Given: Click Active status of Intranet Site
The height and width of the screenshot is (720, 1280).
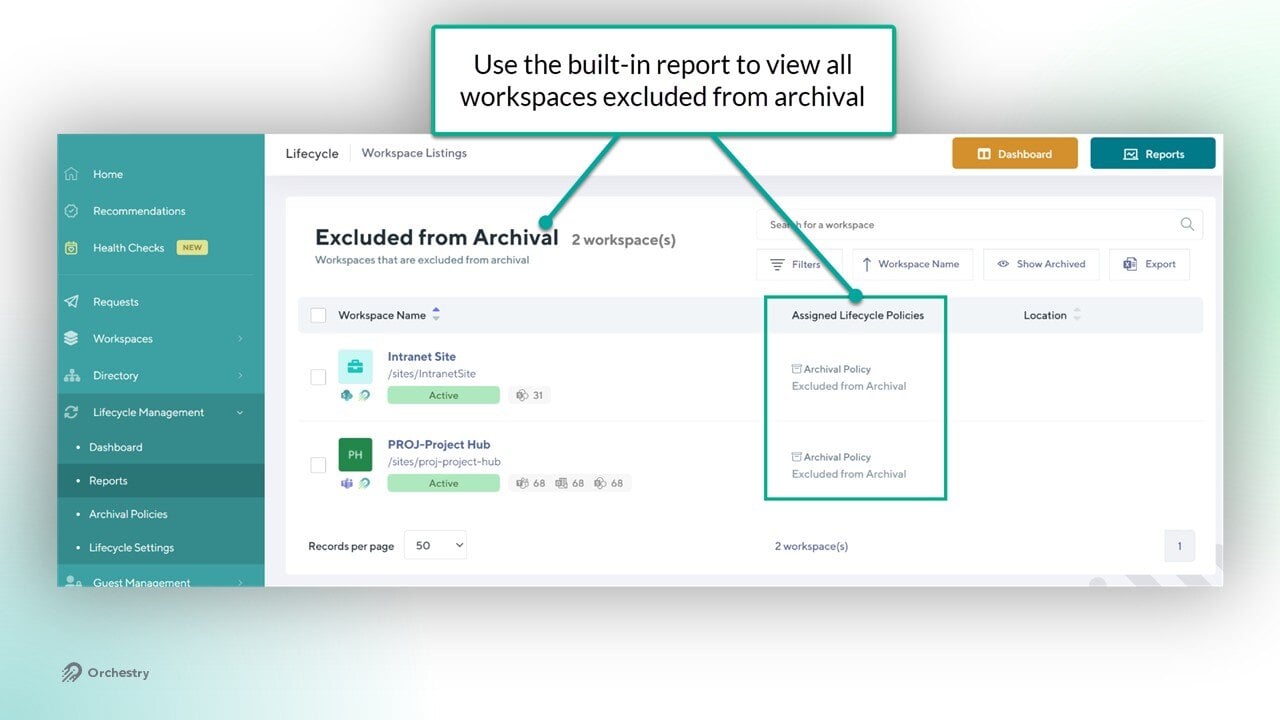Looking at the screenshot, I should [443, 395].
